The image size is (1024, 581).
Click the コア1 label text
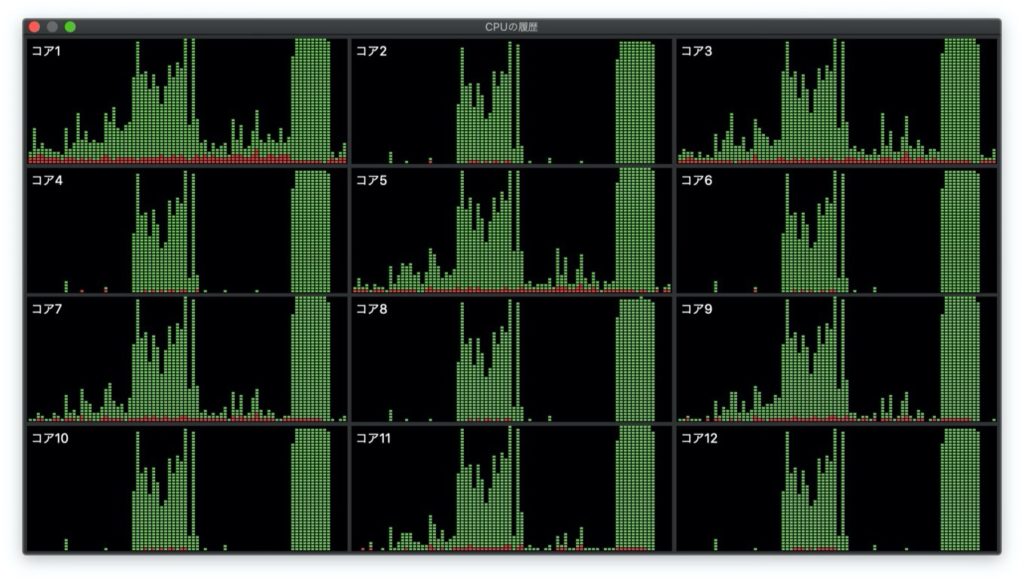46,51
